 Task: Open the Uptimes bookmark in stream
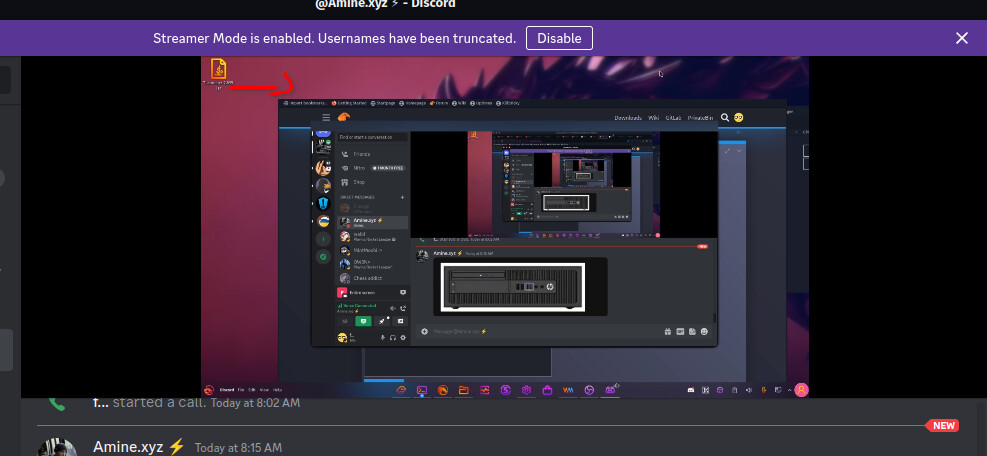[482, 103]
